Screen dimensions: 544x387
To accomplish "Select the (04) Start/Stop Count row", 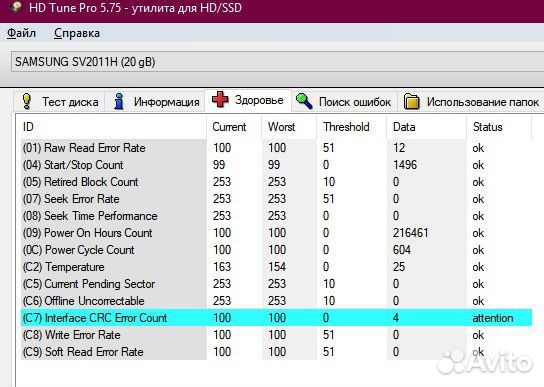I will (x=276, y=165).
